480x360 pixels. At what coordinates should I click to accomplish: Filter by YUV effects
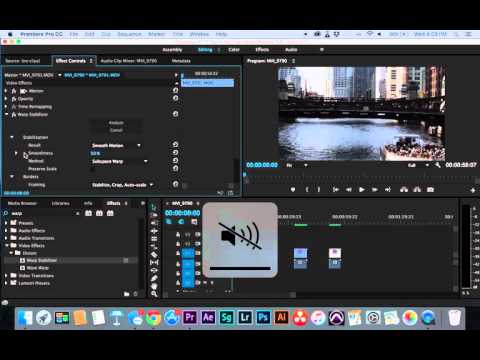[110, 213]
